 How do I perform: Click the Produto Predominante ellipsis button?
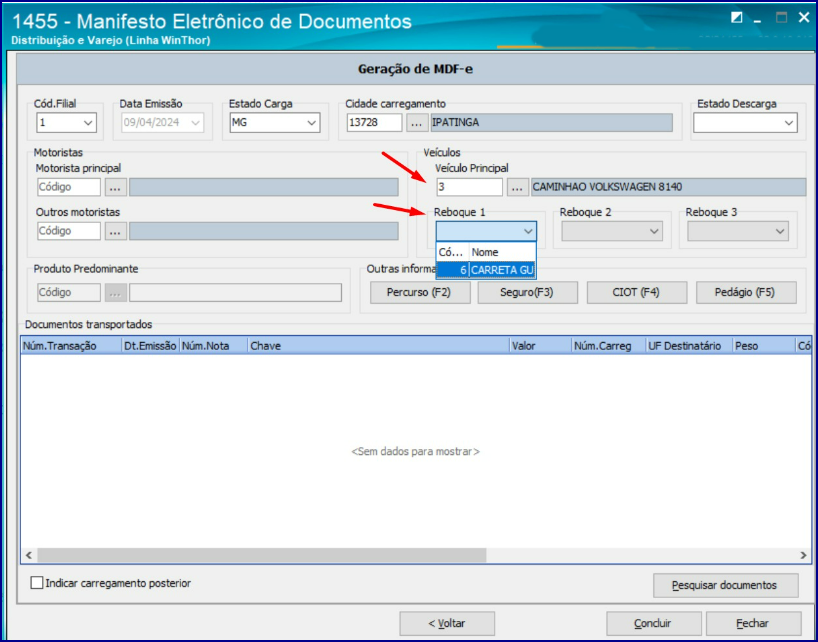tap(116, 293)
